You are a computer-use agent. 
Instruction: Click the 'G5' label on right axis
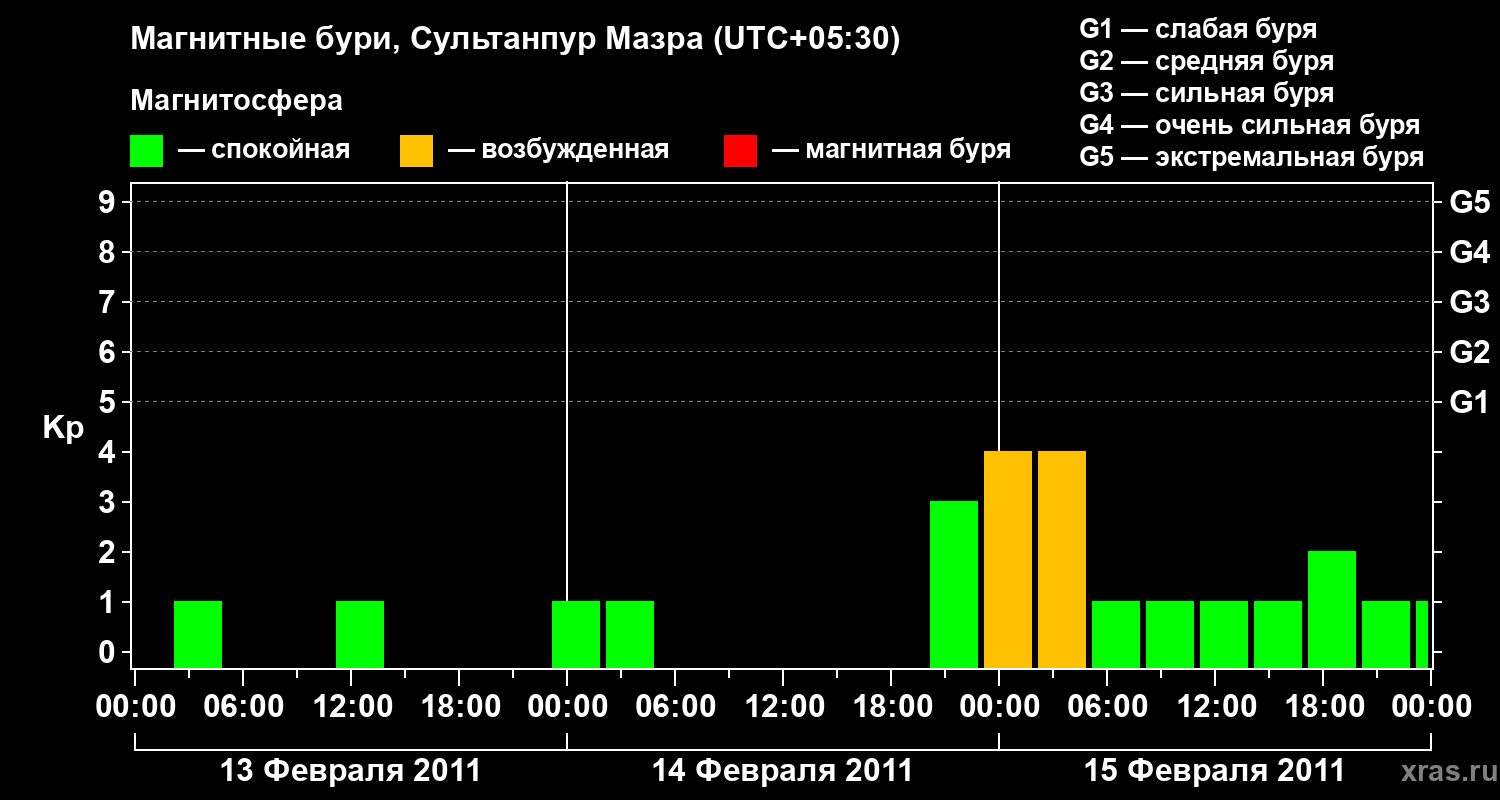pyautogui.click(x=1469, y=203)
